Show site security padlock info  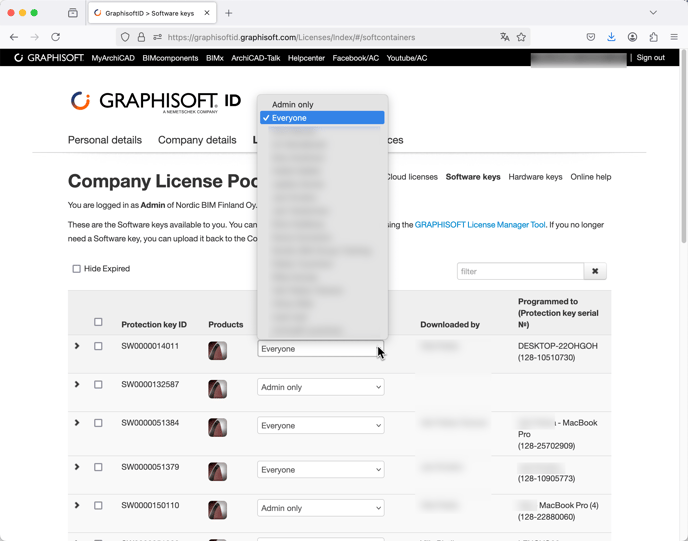[141, 37]
